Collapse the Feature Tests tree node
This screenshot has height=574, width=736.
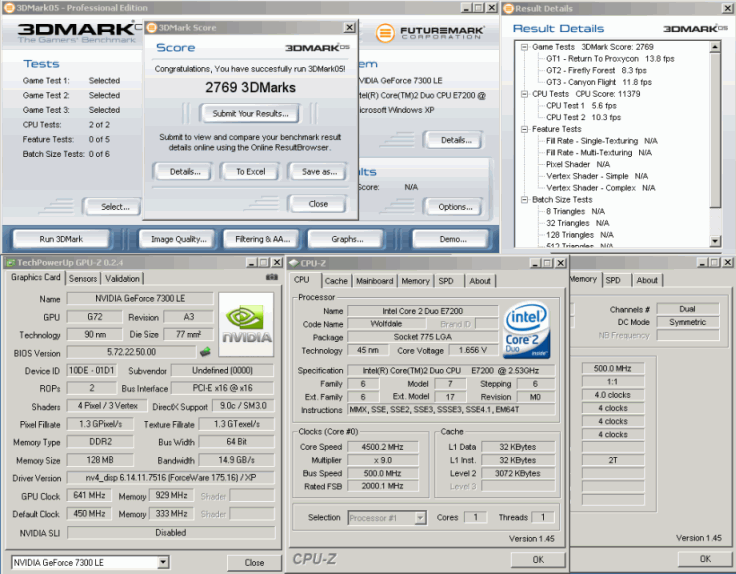point(524,129)
